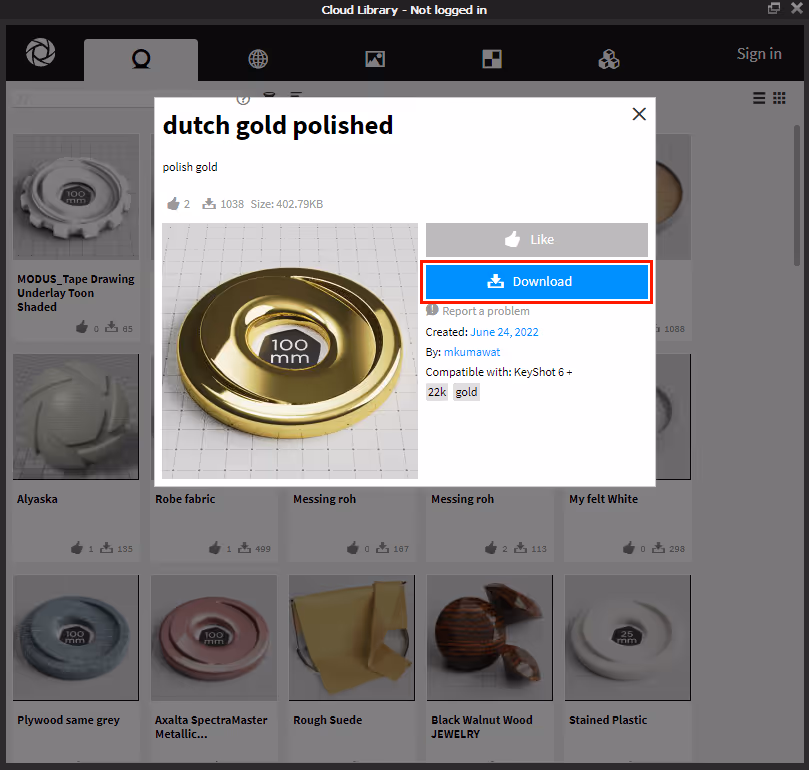This screenshot has height=770, width=809.
Task: Switch to grid view layout
Action: pyautogui.click(x=779, y=98)
